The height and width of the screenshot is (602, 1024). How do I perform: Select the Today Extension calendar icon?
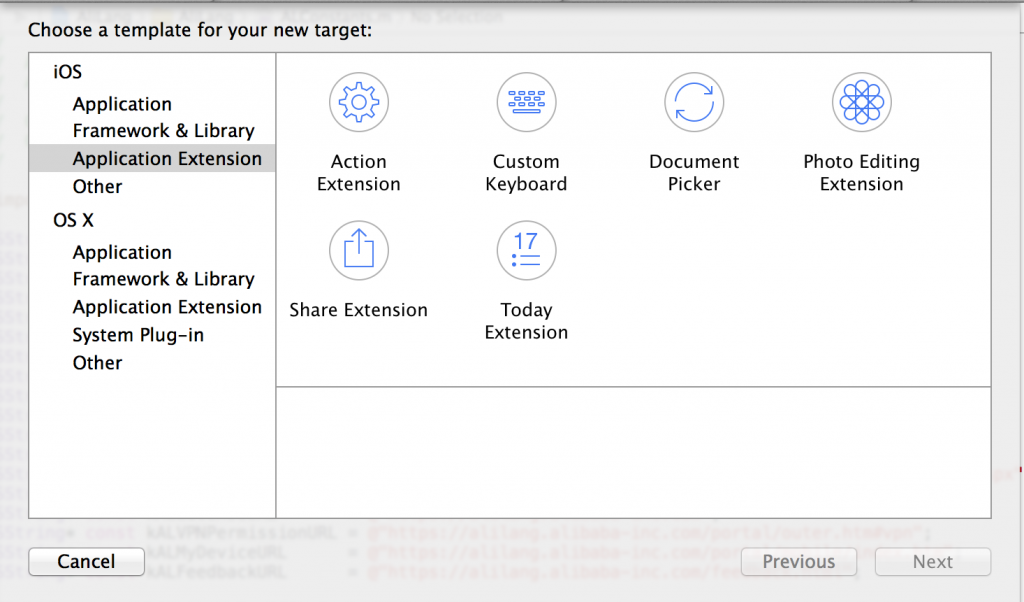(526, 250)
